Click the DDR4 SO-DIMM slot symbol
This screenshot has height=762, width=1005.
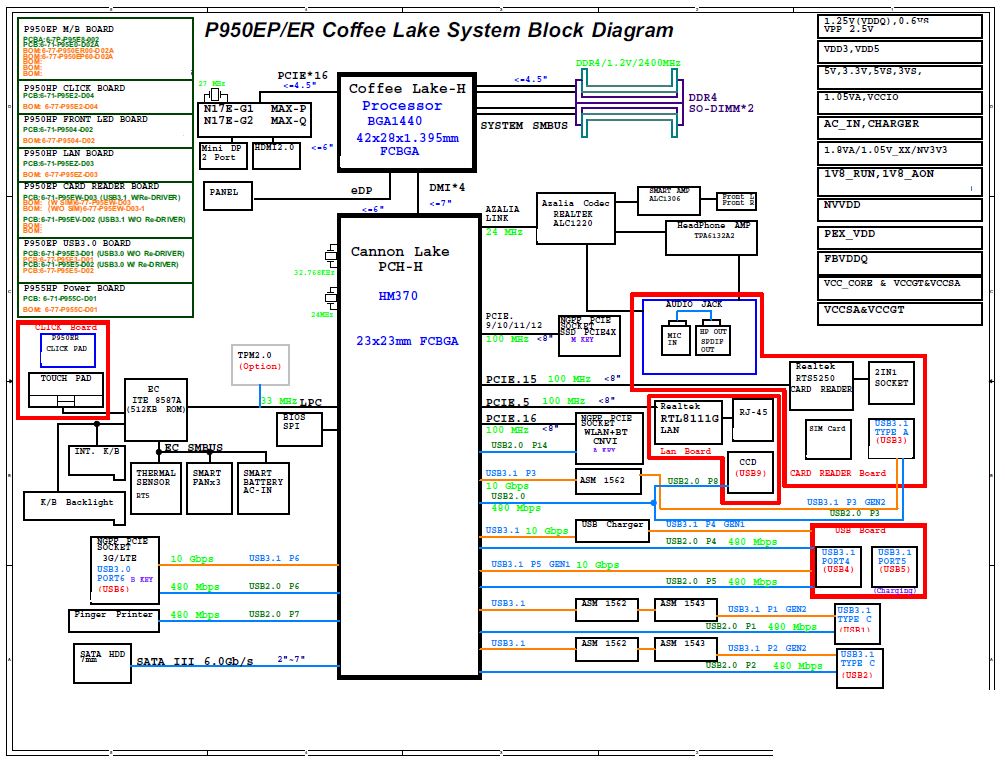(x=629, y=103)
